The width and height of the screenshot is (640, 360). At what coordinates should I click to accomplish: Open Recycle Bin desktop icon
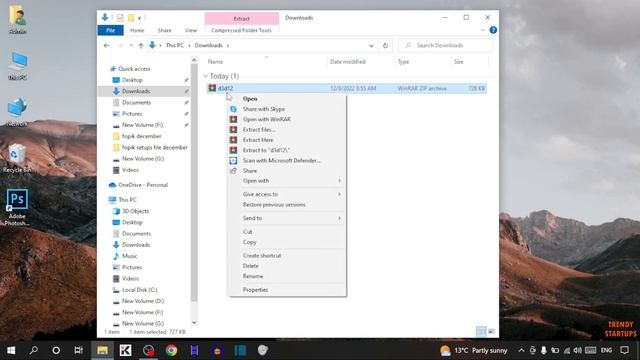17,158
